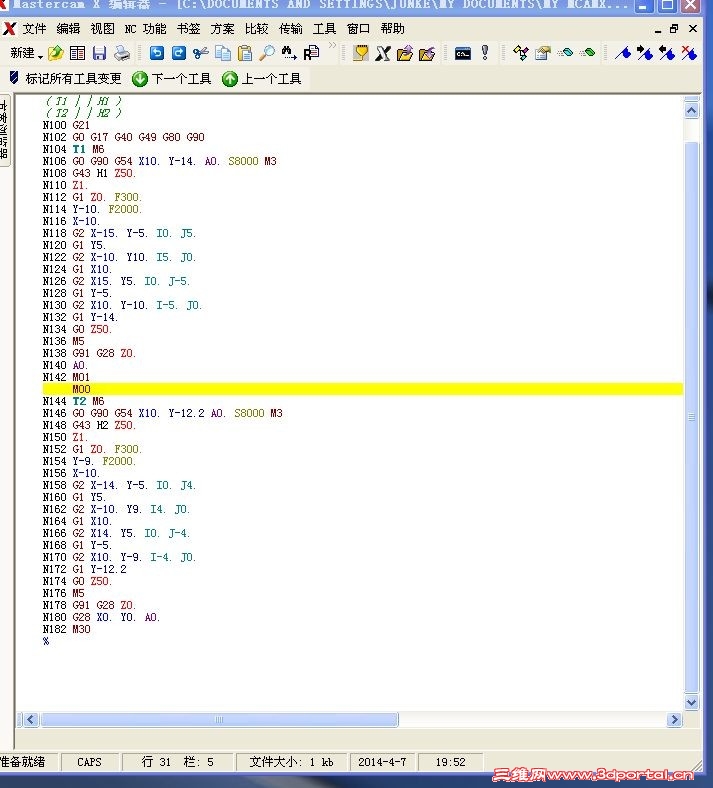This screenshot has height=788, width=713.
Task: Go to previous bookmark flag icon
Action: click(667, 53)
